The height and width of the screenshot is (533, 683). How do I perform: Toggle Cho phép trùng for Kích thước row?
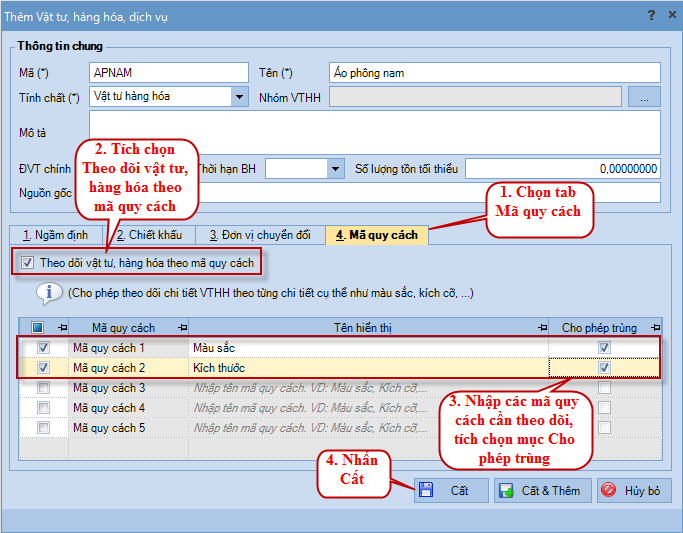(604, 368)
